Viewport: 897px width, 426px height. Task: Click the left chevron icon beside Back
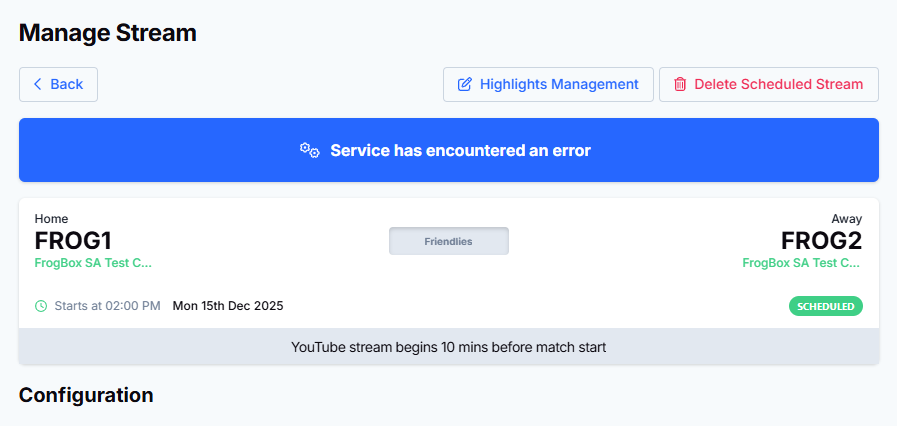38,84
